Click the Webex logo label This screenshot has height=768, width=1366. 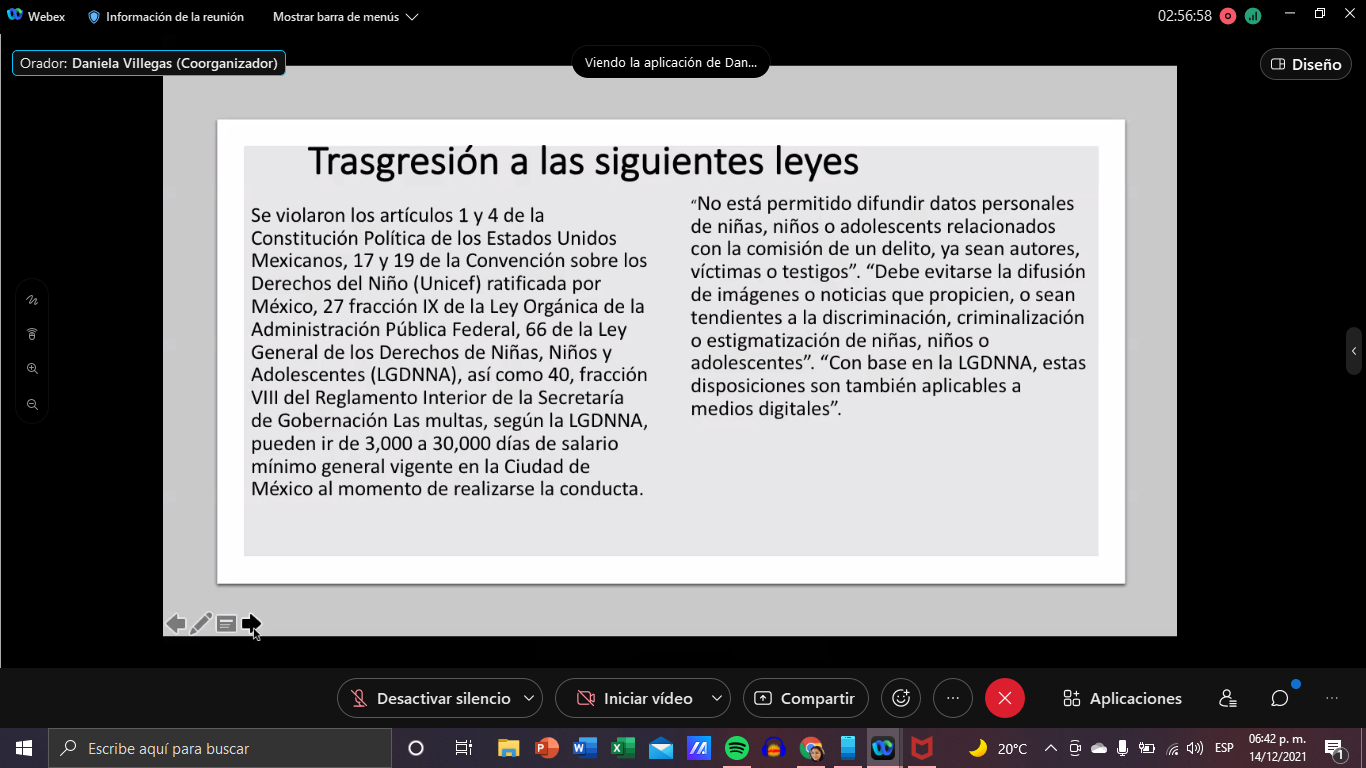35,16
